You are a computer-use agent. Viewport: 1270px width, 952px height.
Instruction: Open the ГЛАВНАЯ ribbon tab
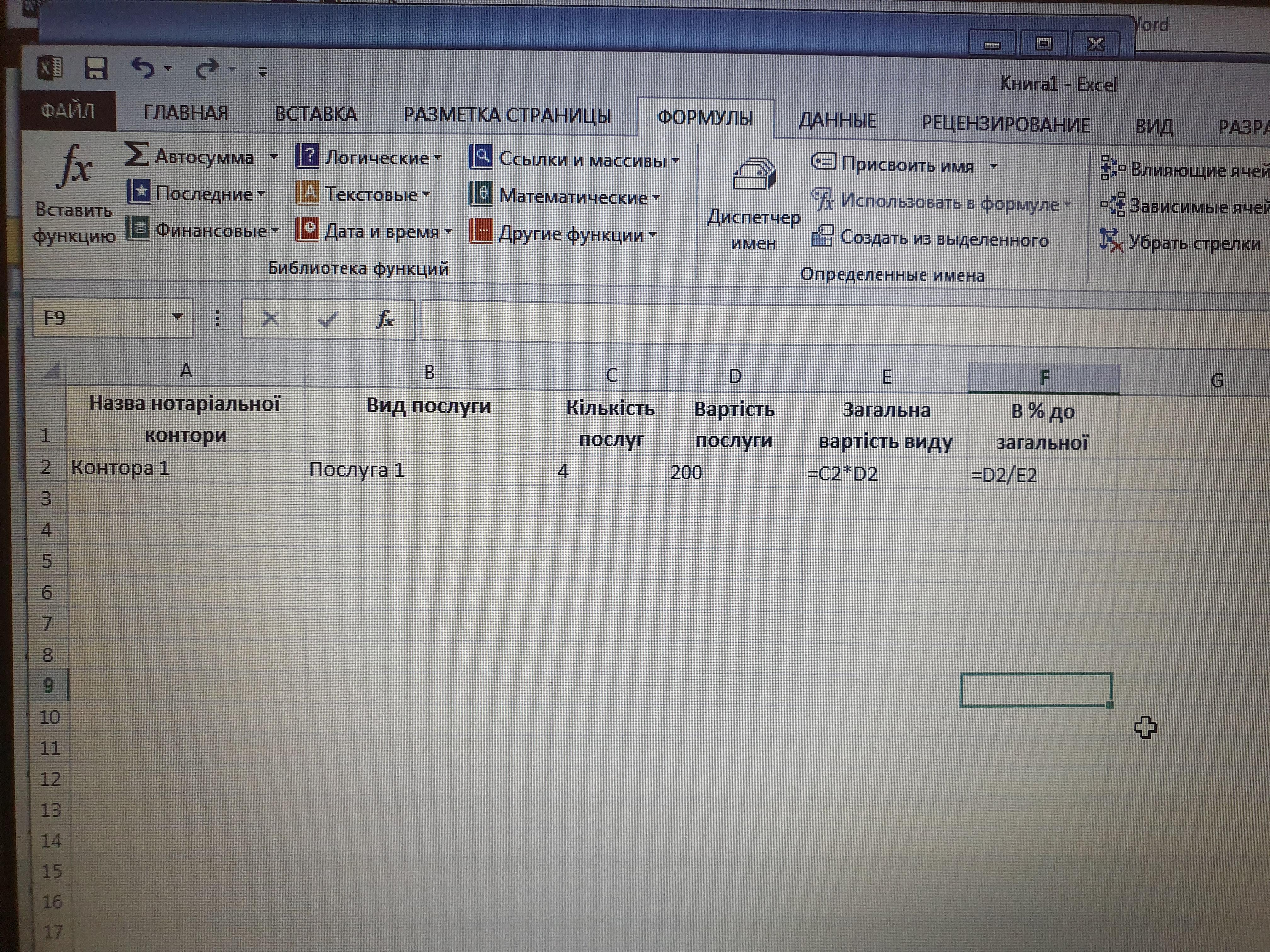186,112
